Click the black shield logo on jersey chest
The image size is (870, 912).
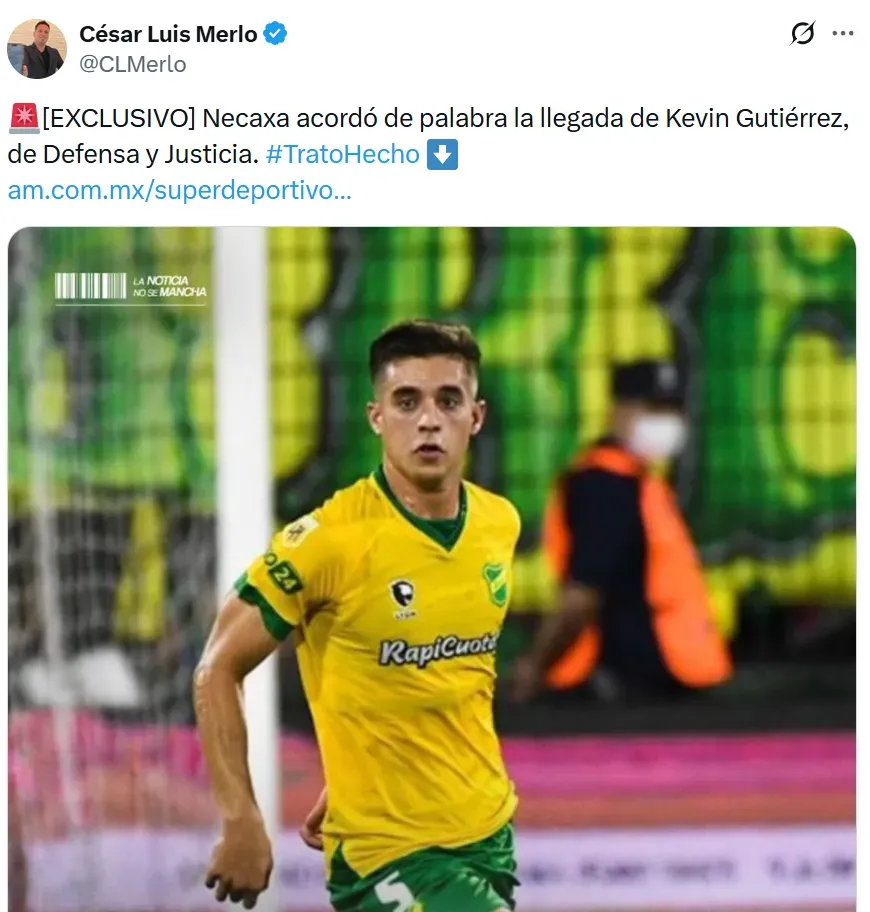click(x=402, y=597)
